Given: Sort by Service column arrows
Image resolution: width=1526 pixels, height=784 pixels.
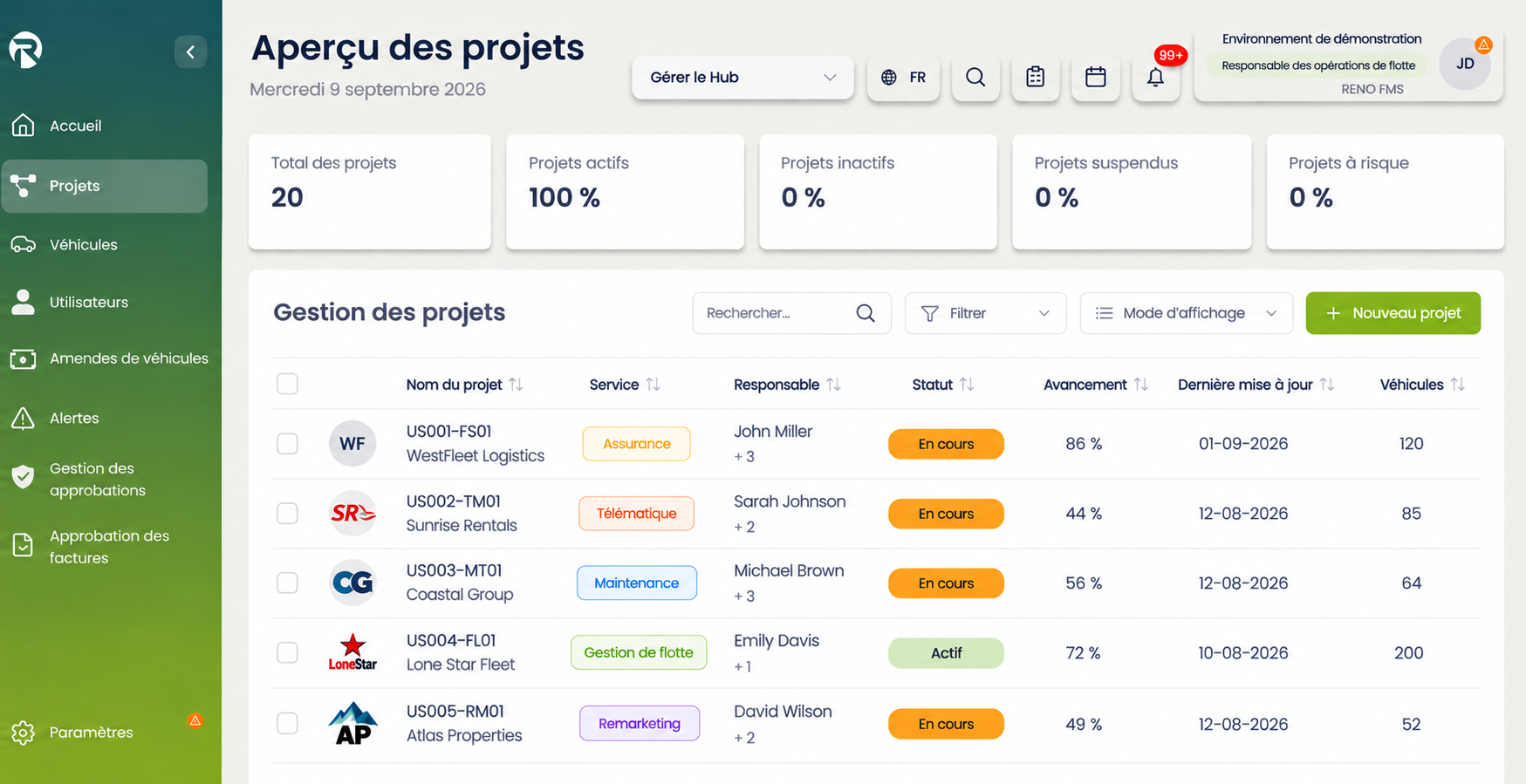Looking at the screenshot, I should (x=653, y=385).
